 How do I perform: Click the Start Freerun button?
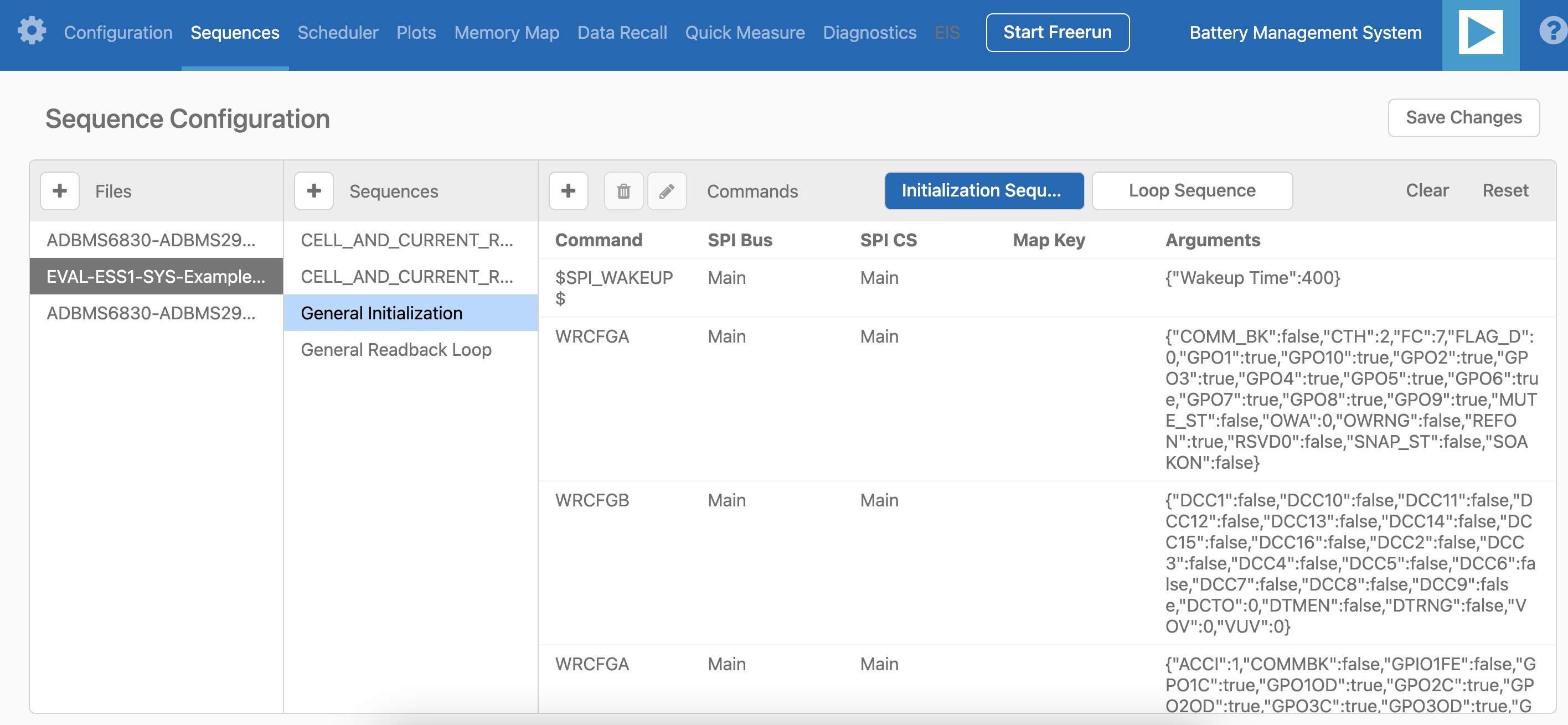click(x=1058, y=32)
